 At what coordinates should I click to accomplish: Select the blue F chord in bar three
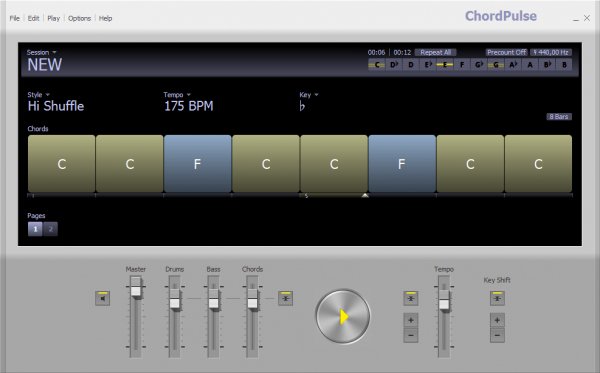[x=198, y=164]
